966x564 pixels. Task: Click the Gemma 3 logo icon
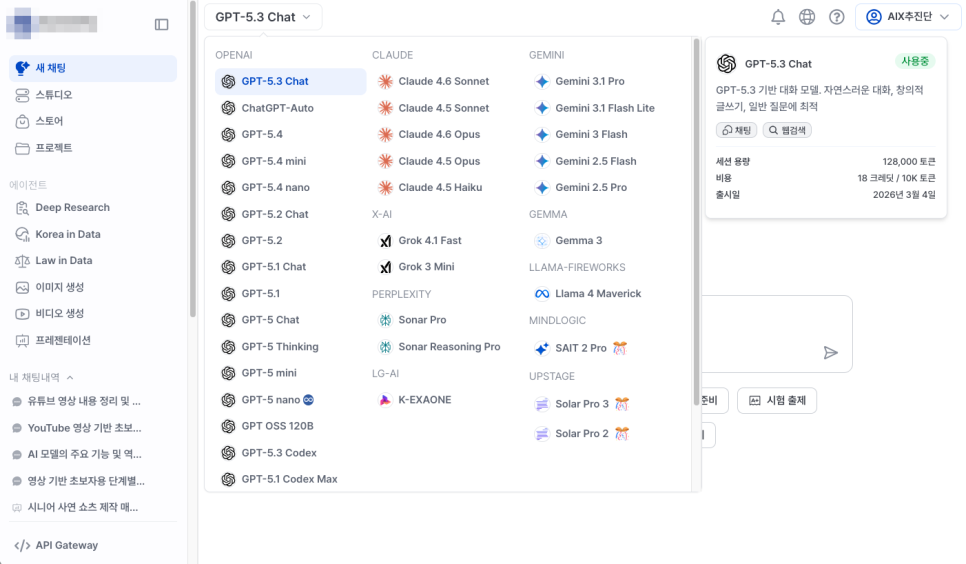[542, 240]
